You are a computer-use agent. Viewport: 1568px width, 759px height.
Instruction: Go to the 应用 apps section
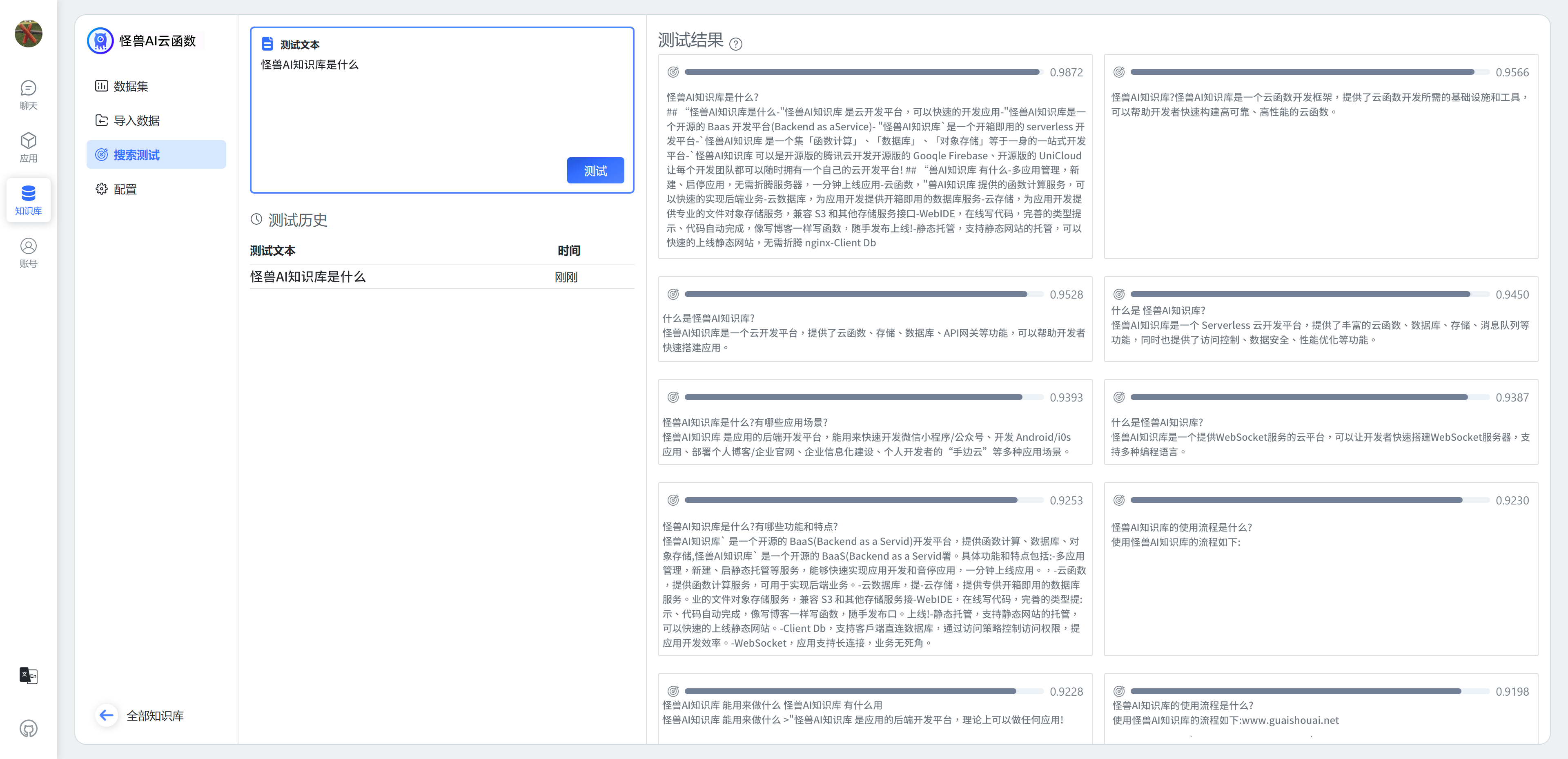[x=28, y=148]
